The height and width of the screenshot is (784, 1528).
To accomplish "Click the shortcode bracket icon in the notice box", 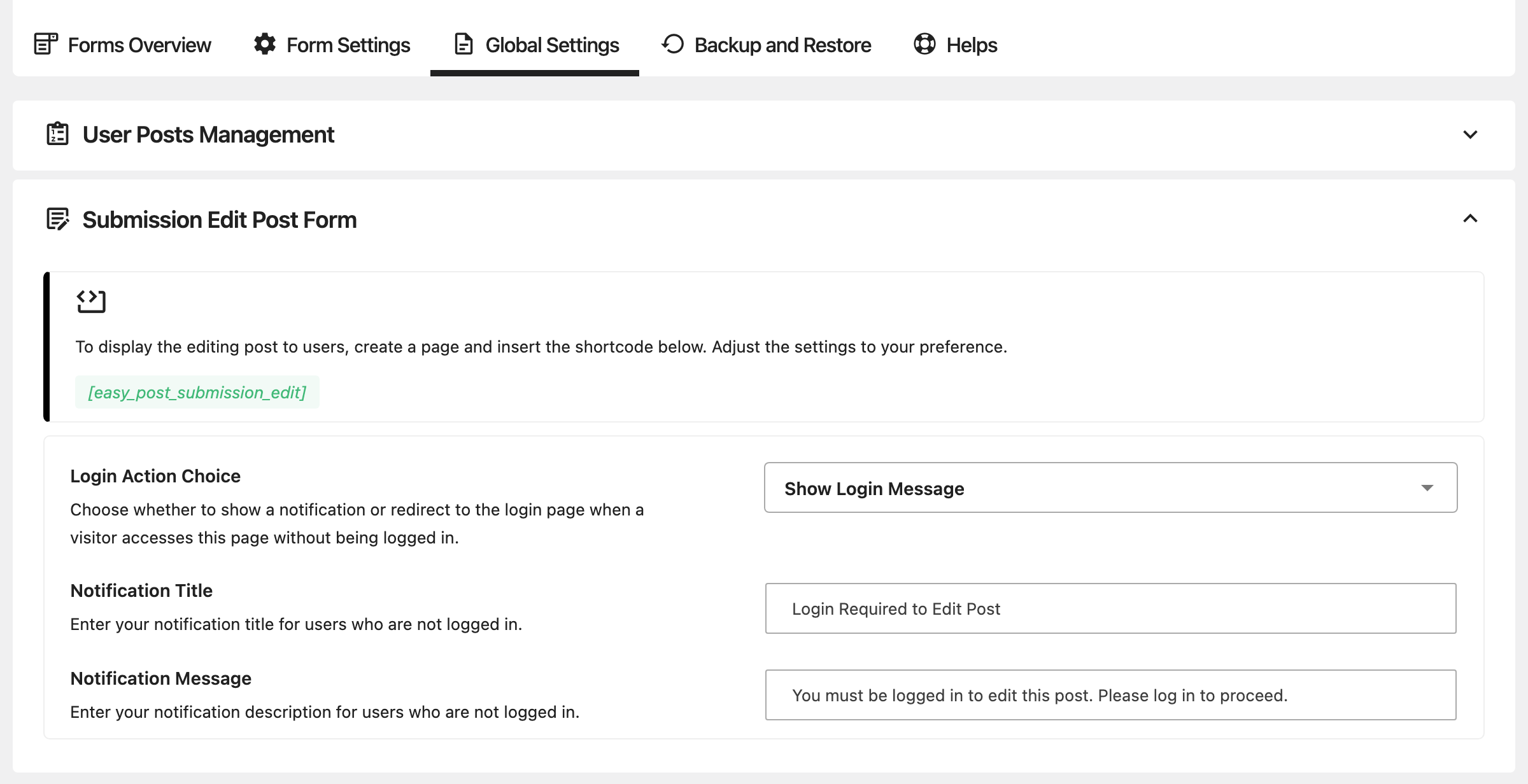I will [x=91, y=301].
